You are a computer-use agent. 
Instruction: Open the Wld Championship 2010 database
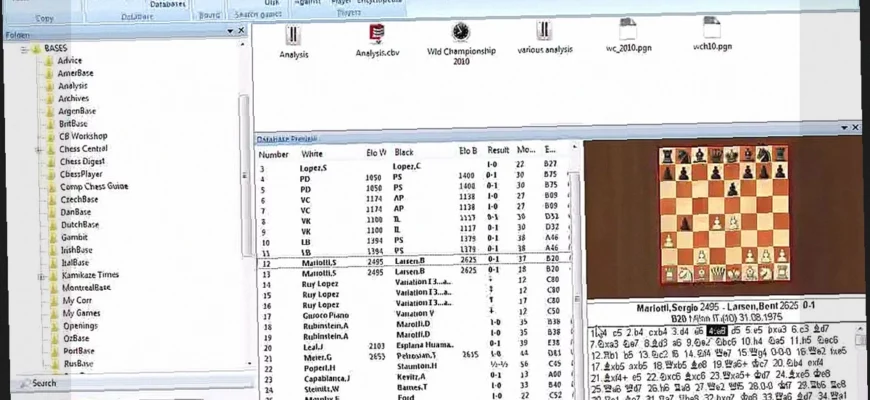pyautogui.click(x=461, y=32)
